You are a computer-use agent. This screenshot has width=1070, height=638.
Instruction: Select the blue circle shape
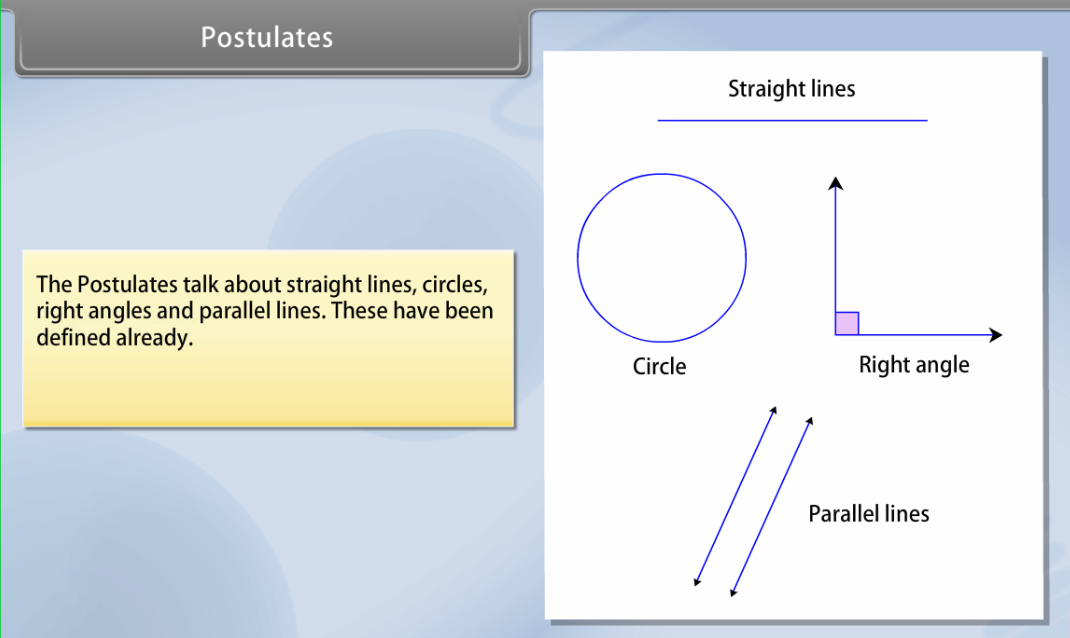[578, 258]
